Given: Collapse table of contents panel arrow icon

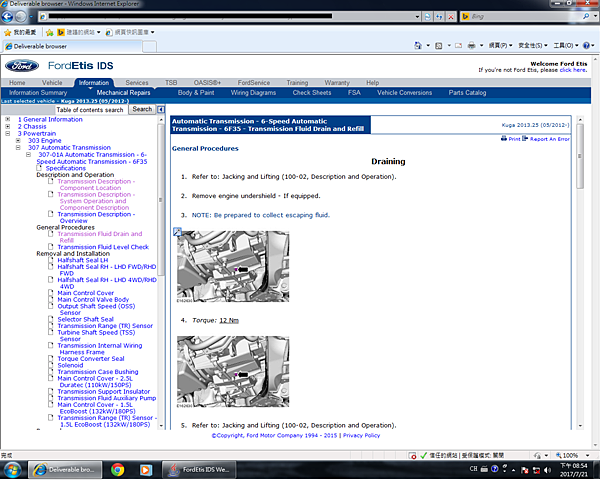Looking at the screenshot, I should (x=161, y=109).
